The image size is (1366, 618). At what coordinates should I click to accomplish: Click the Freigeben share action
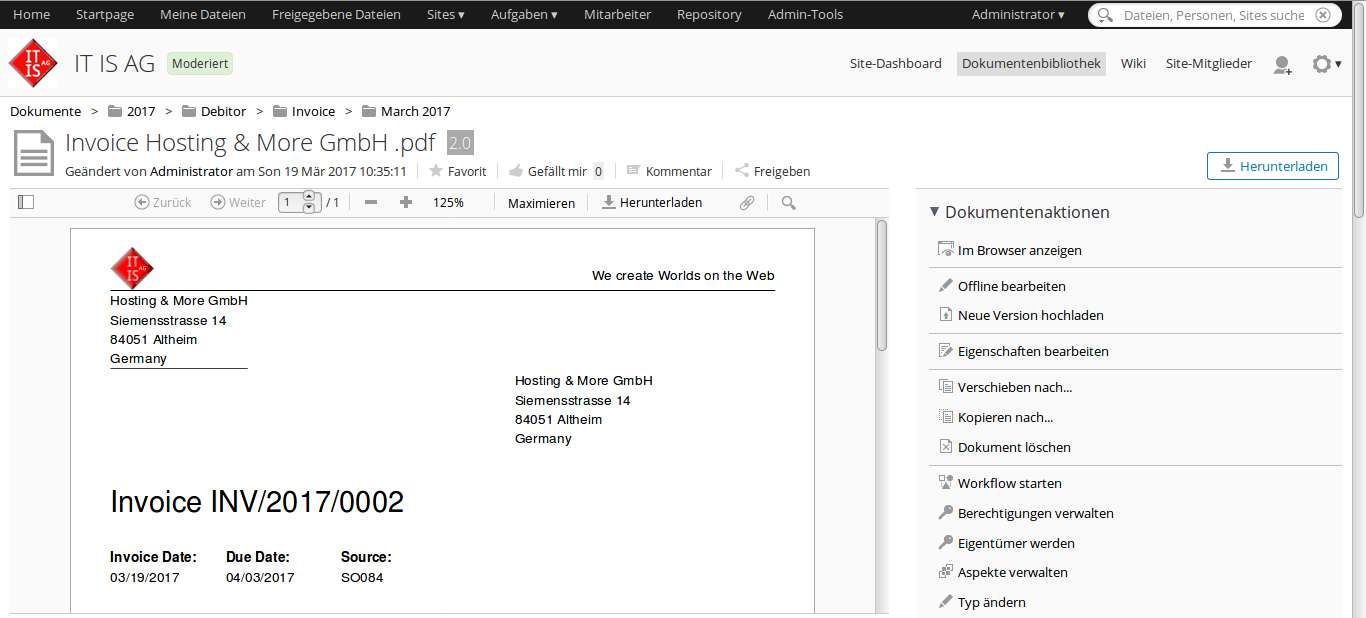[x=772, y=171]
